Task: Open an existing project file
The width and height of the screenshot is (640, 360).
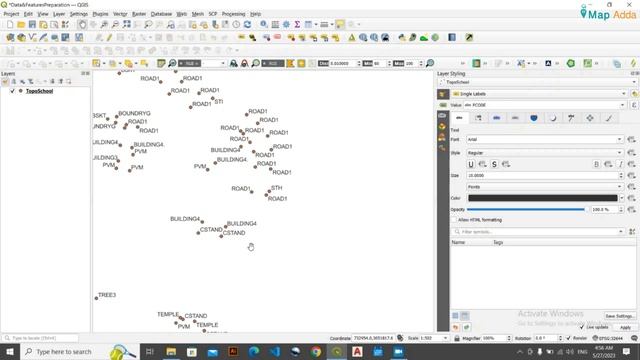Action: [21, 25]
